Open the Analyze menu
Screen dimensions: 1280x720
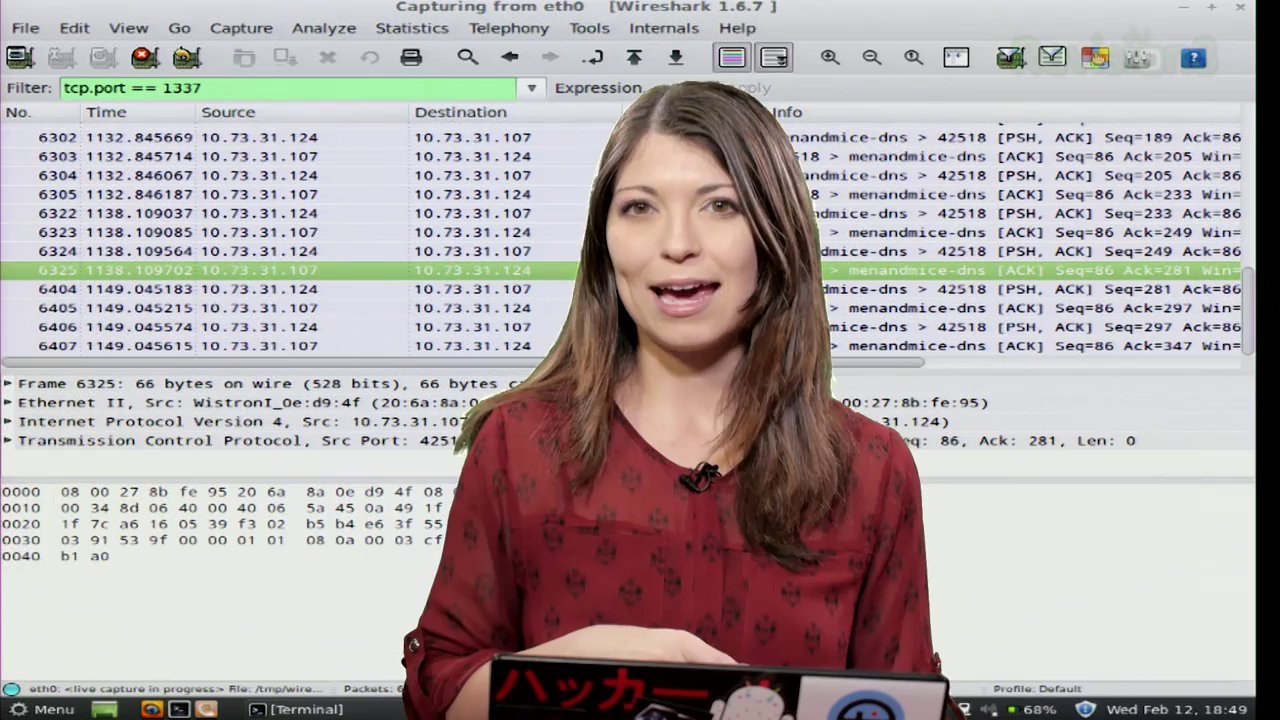pos(324,28)
